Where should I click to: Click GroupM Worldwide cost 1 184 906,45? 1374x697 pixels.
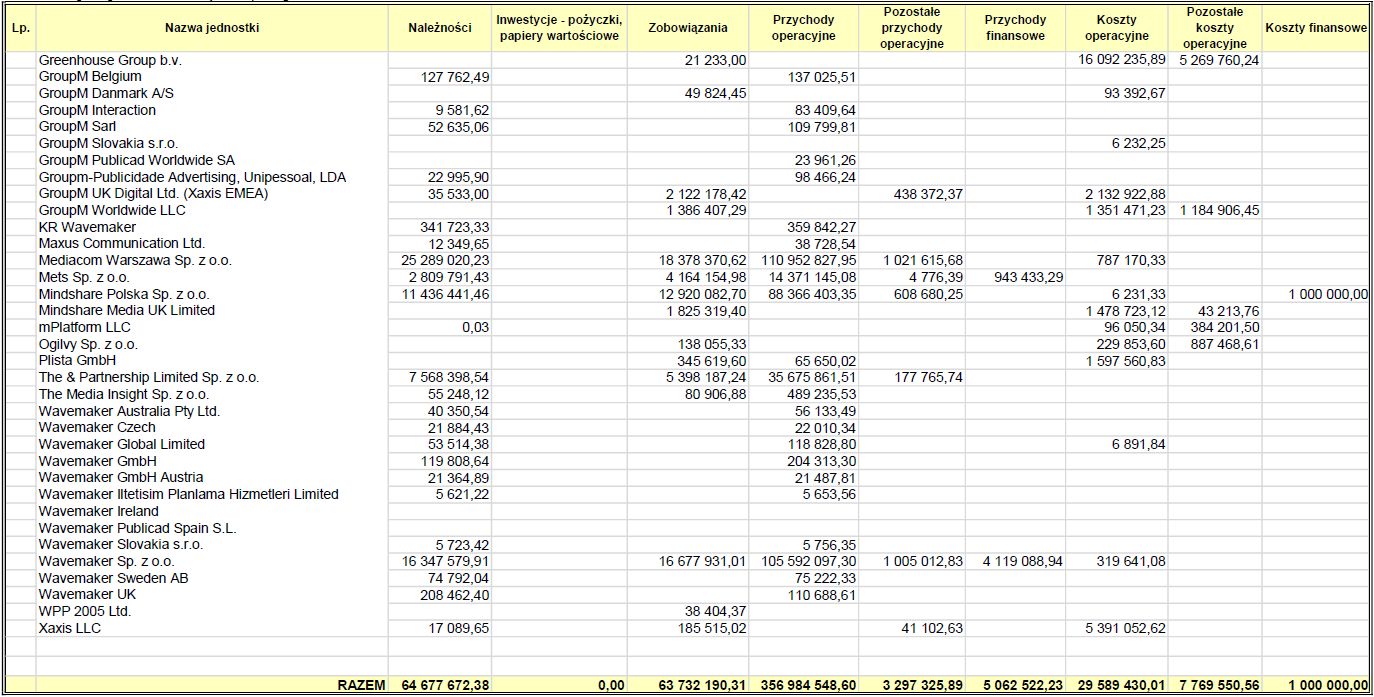(x=1221, y=210)
